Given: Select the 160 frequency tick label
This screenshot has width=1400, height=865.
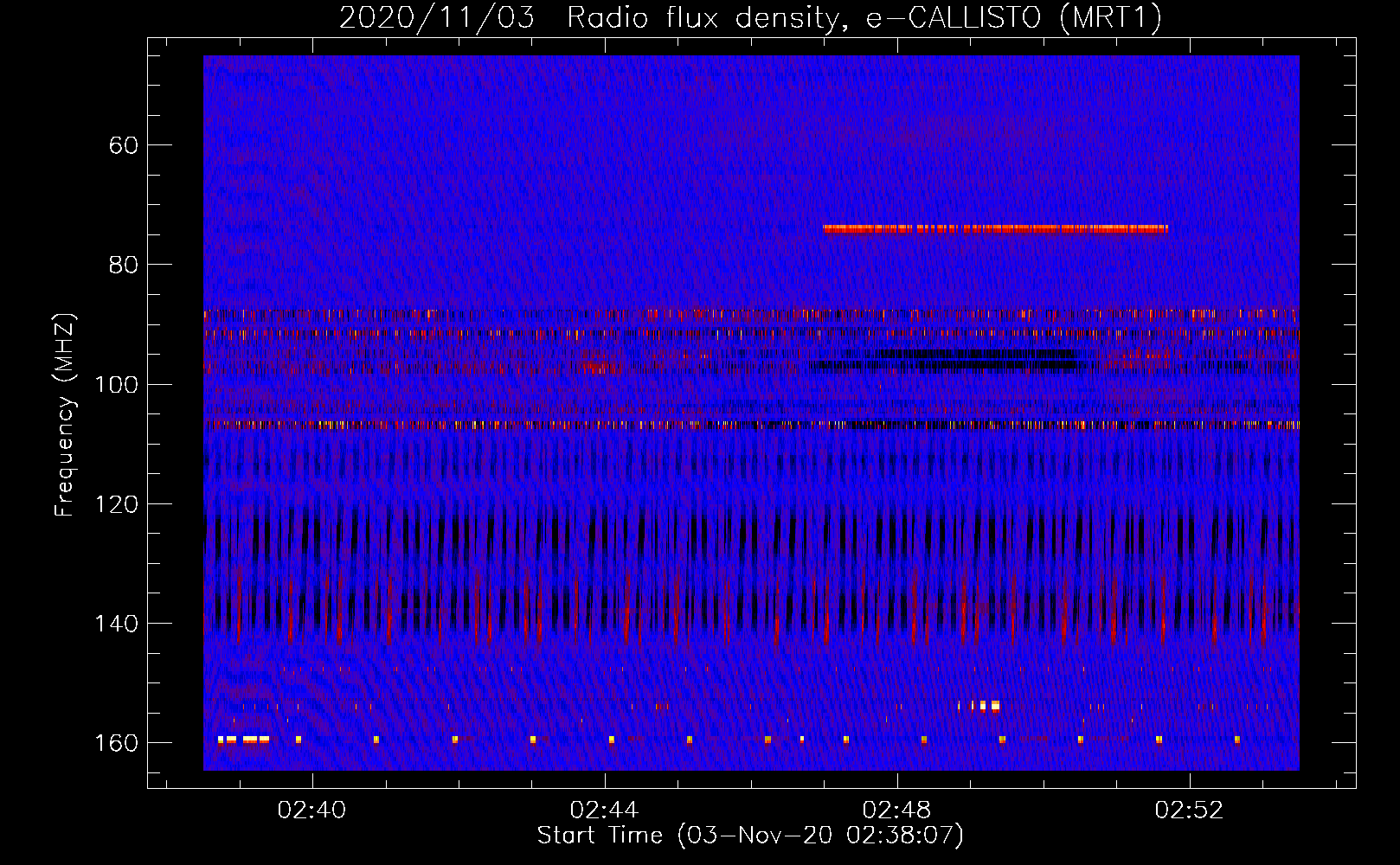Looking at the screenshot, I should 116,743.
